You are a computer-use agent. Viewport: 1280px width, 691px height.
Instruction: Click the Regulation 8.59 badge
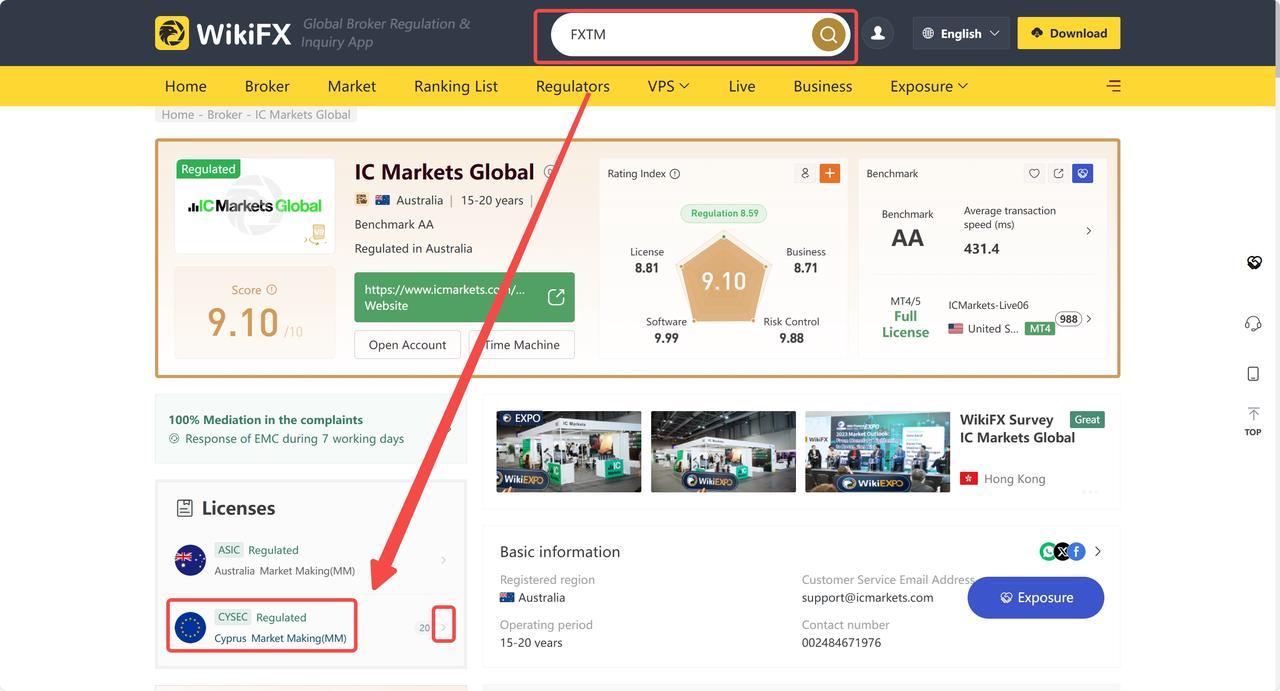724,213
